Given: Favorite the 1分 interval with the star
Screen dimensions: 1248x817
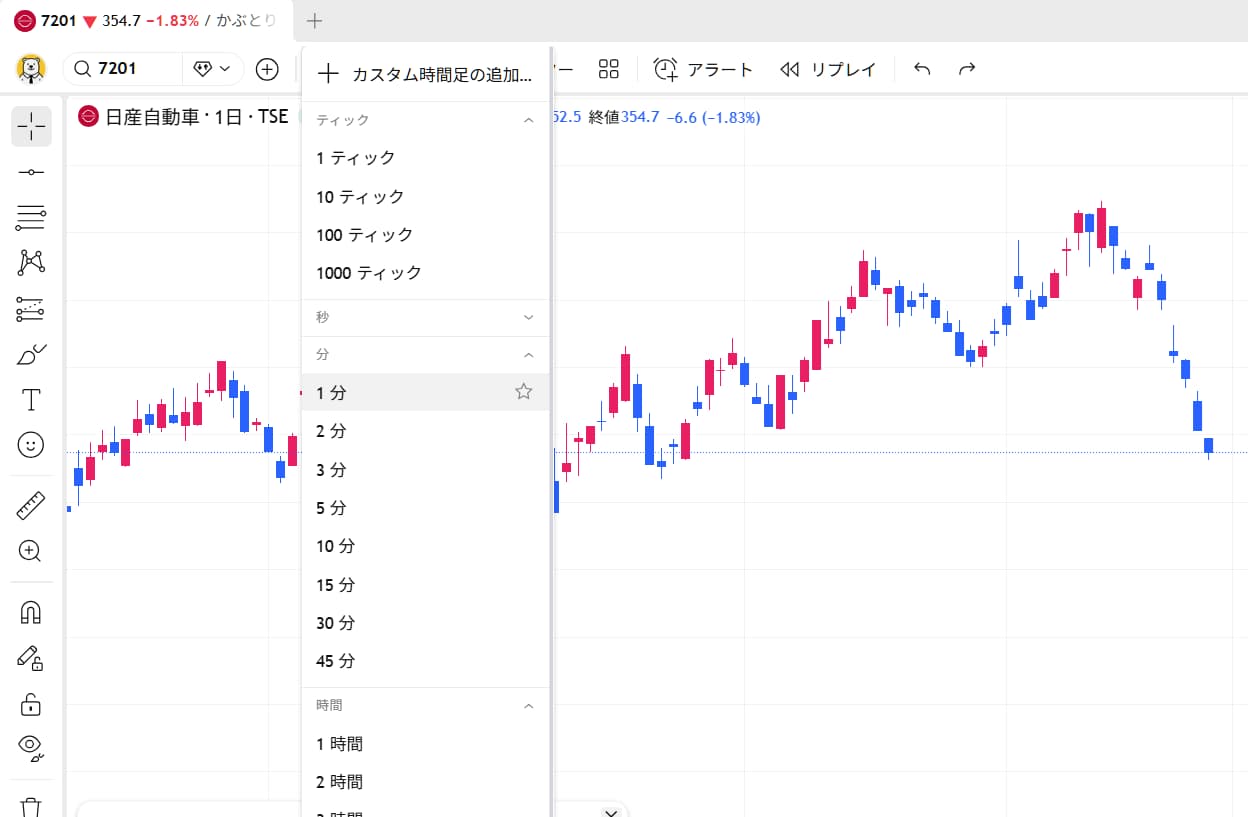Looking at the screenshot, I should [523, 391].
